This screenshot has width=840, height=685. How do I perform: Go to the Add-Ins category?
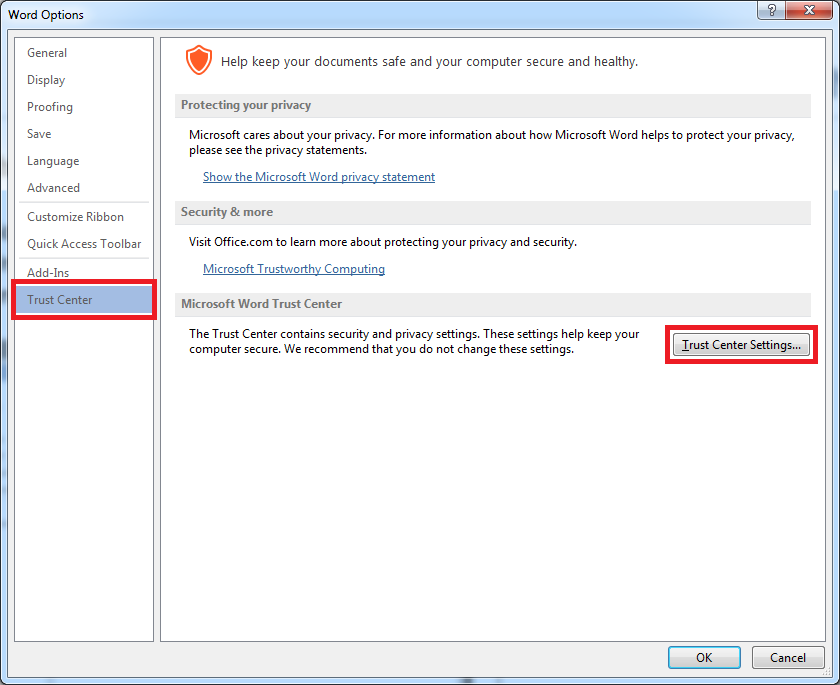[x=48, y=273]
